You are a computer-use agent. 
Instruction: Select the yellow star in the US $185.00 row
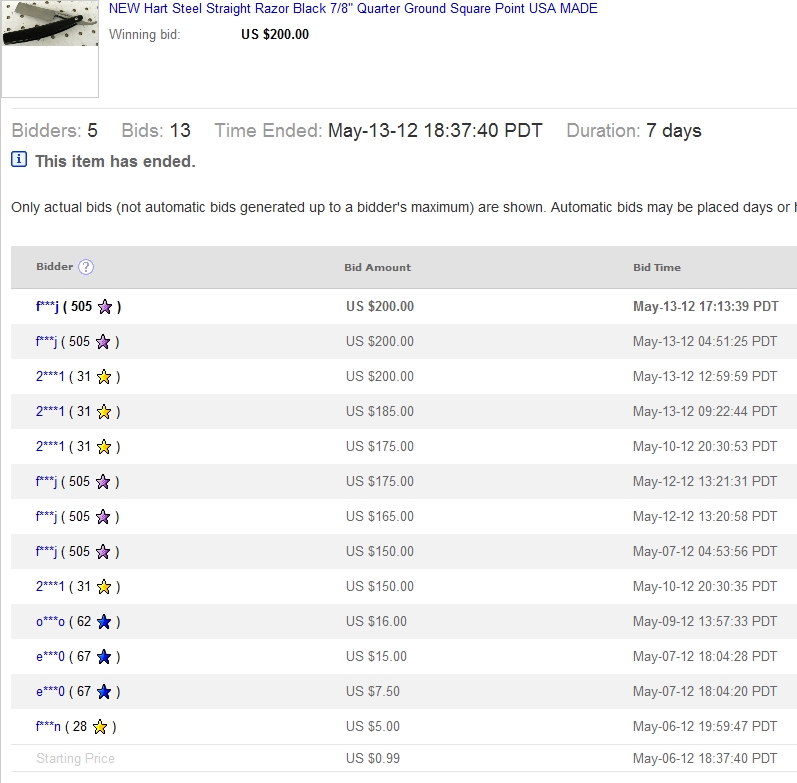pos(103,412)
